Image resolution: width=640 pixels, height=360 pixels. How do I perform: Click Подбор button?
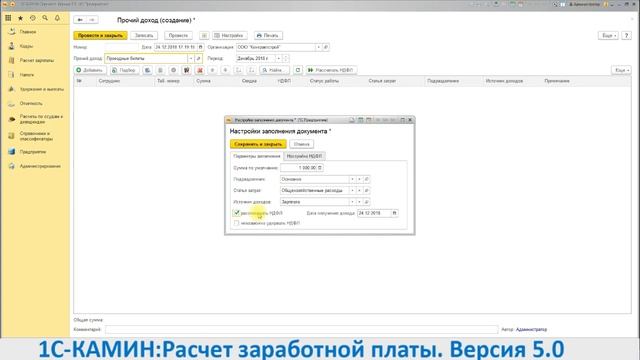pyautogui.click(x=124, y=70)
